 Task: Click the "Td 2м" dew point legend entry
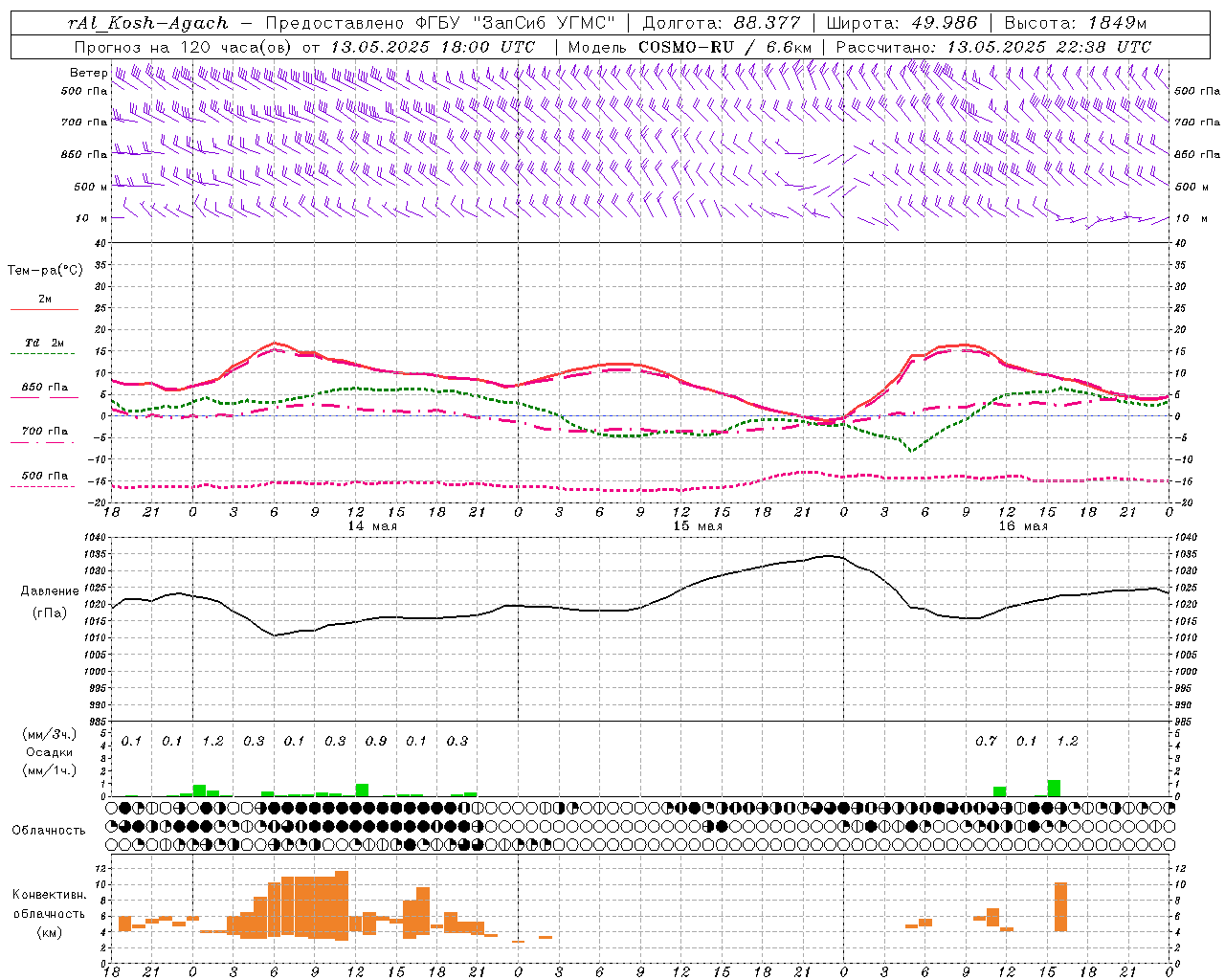click(x=44, y=343)
